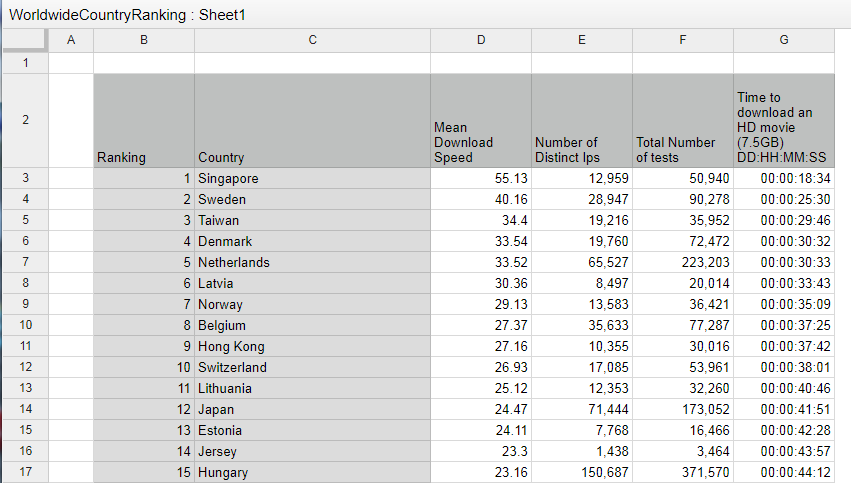
Task: Click download time 00:00:18:34
Action: point(784,178)
